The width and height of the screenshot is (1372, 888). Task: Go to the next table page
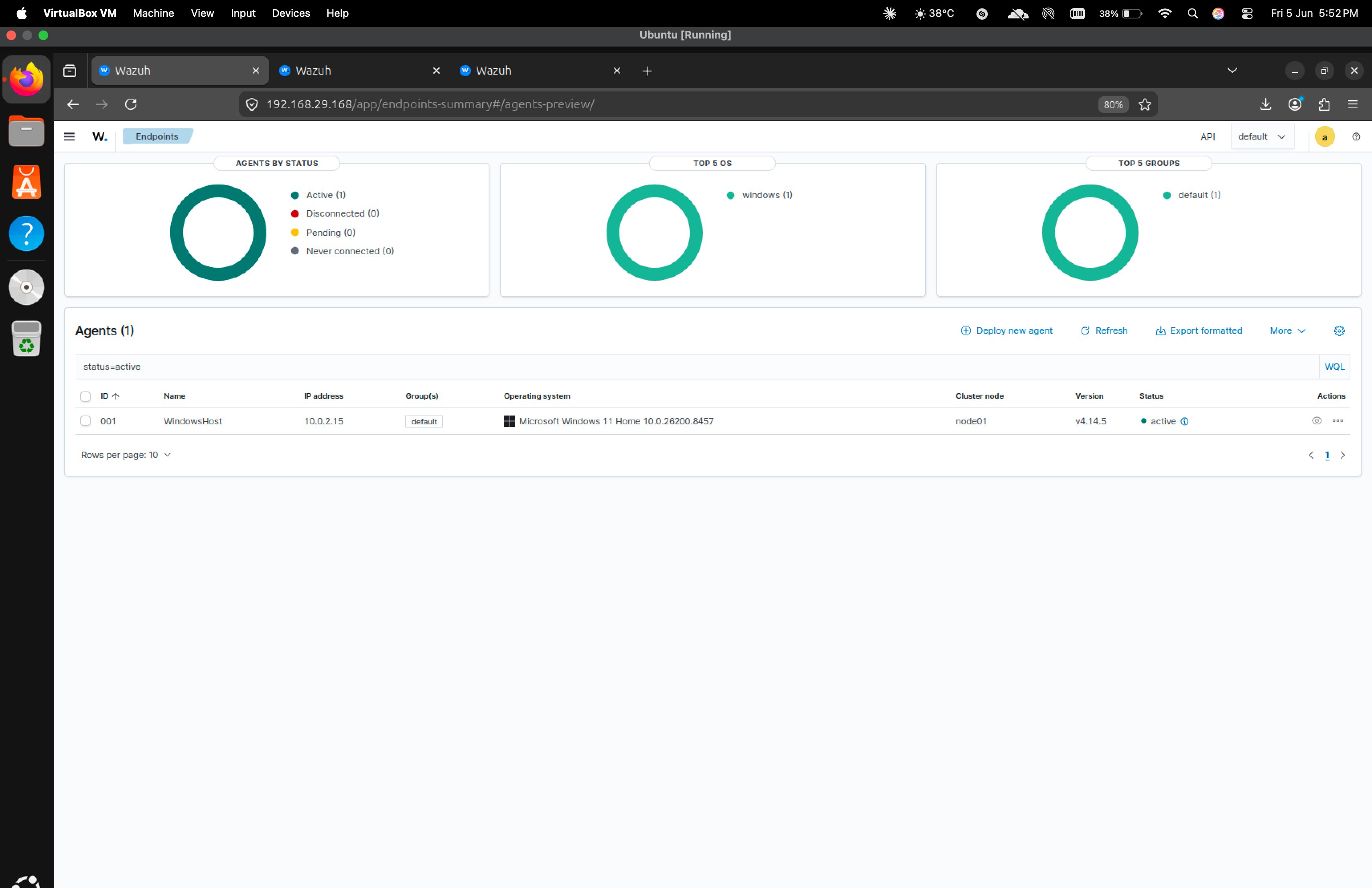[x=1343, y=455]
